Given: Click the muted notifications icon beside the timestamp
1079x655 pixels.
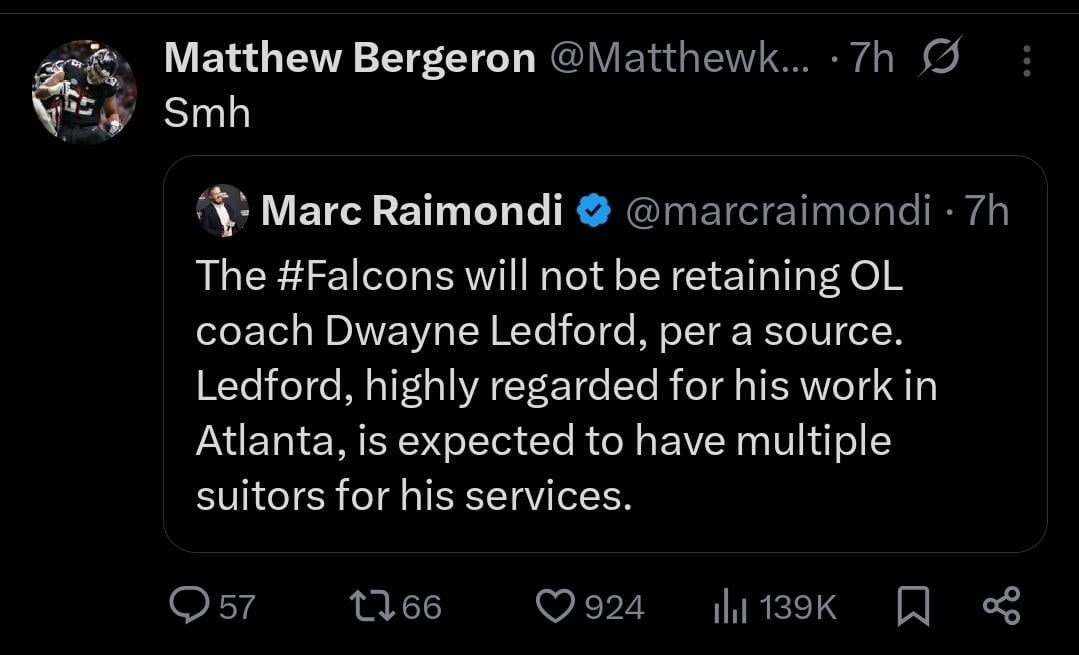Looking at the screenshot, I should click(x=938, y=58).
